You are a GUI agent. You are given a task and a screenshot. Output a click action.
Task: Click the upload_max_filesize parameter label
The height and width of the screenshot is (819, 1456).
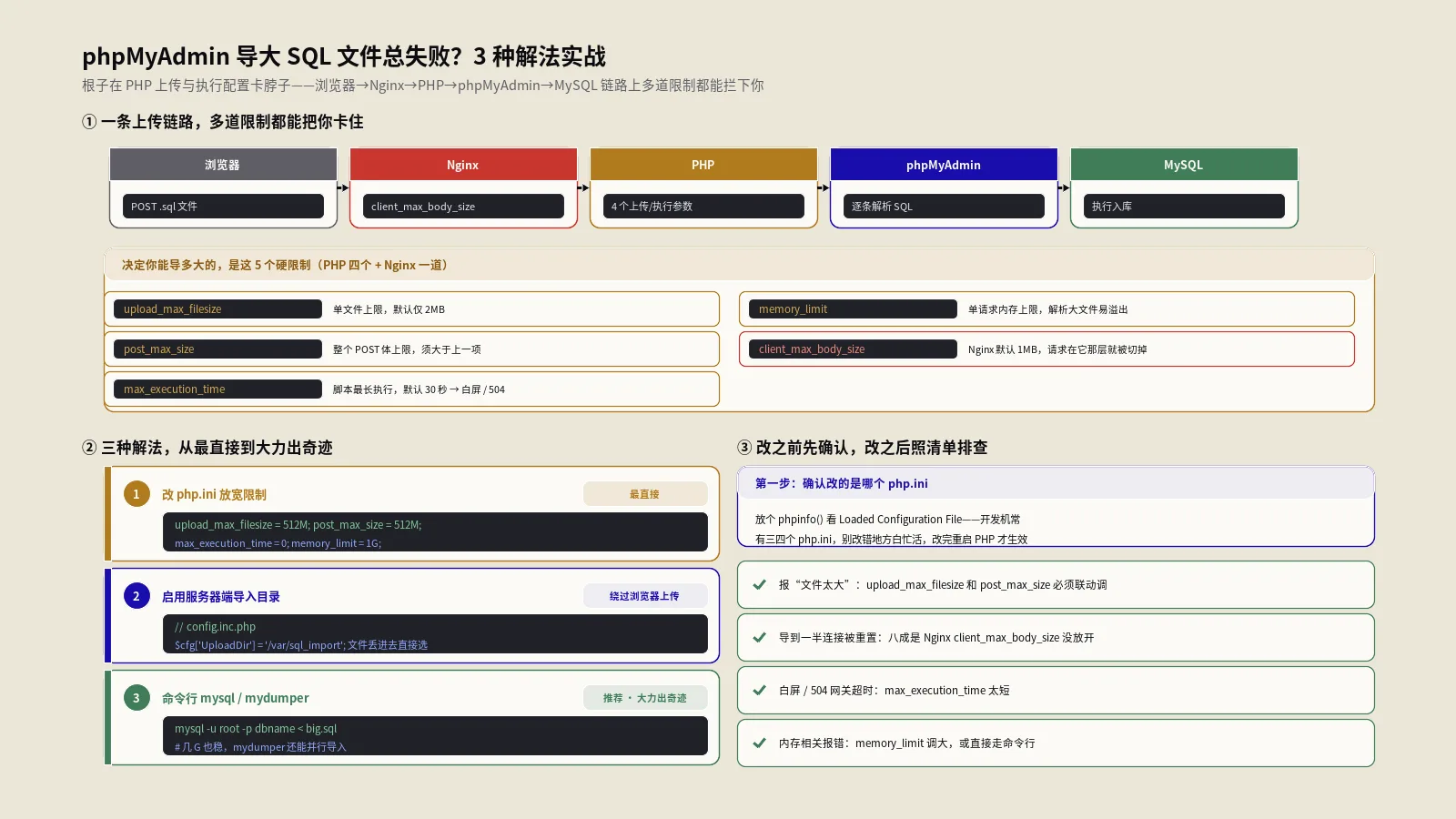pos(217,309)
